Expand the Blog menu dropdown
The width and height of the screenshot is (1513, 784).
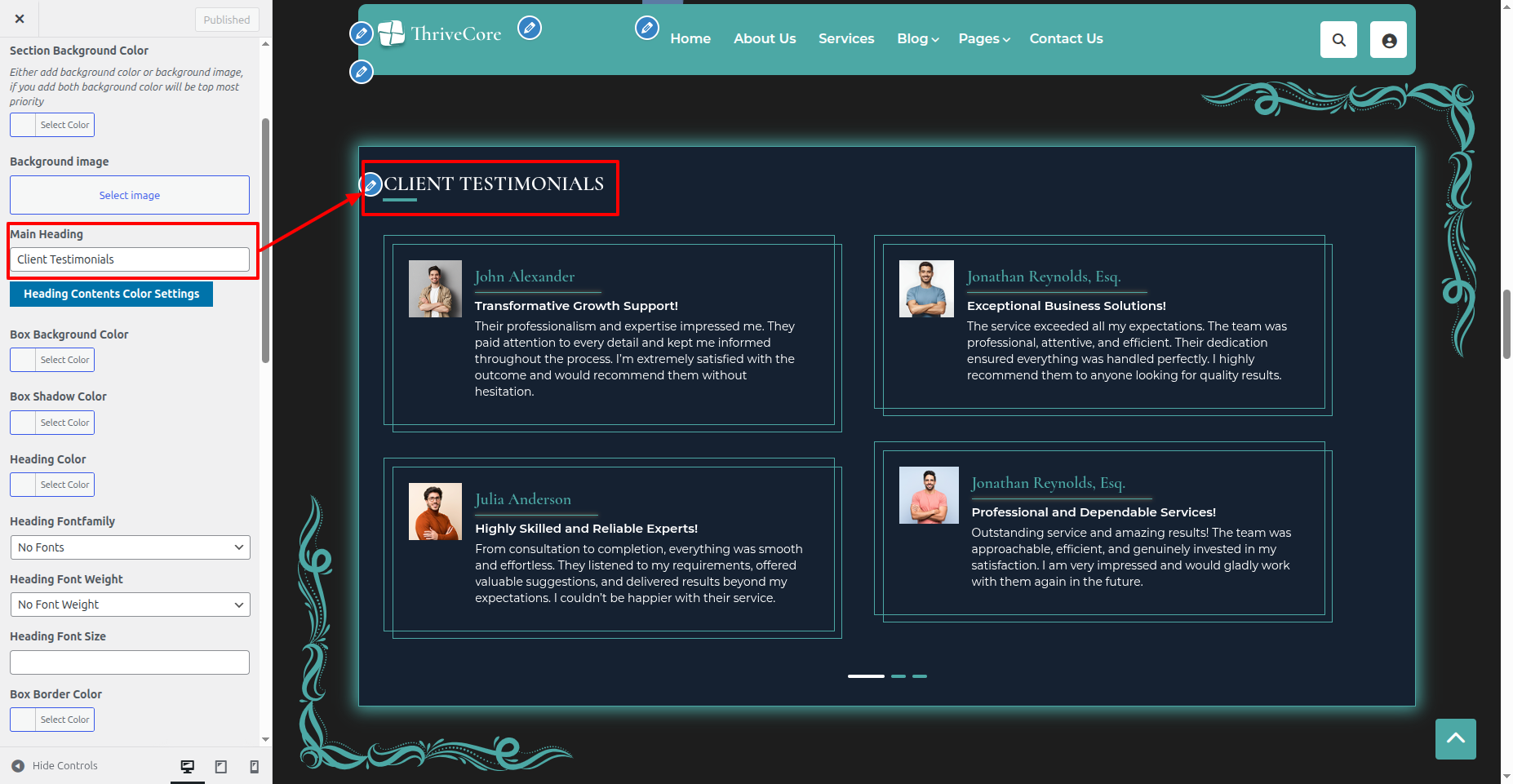click(x=917, y=39)
